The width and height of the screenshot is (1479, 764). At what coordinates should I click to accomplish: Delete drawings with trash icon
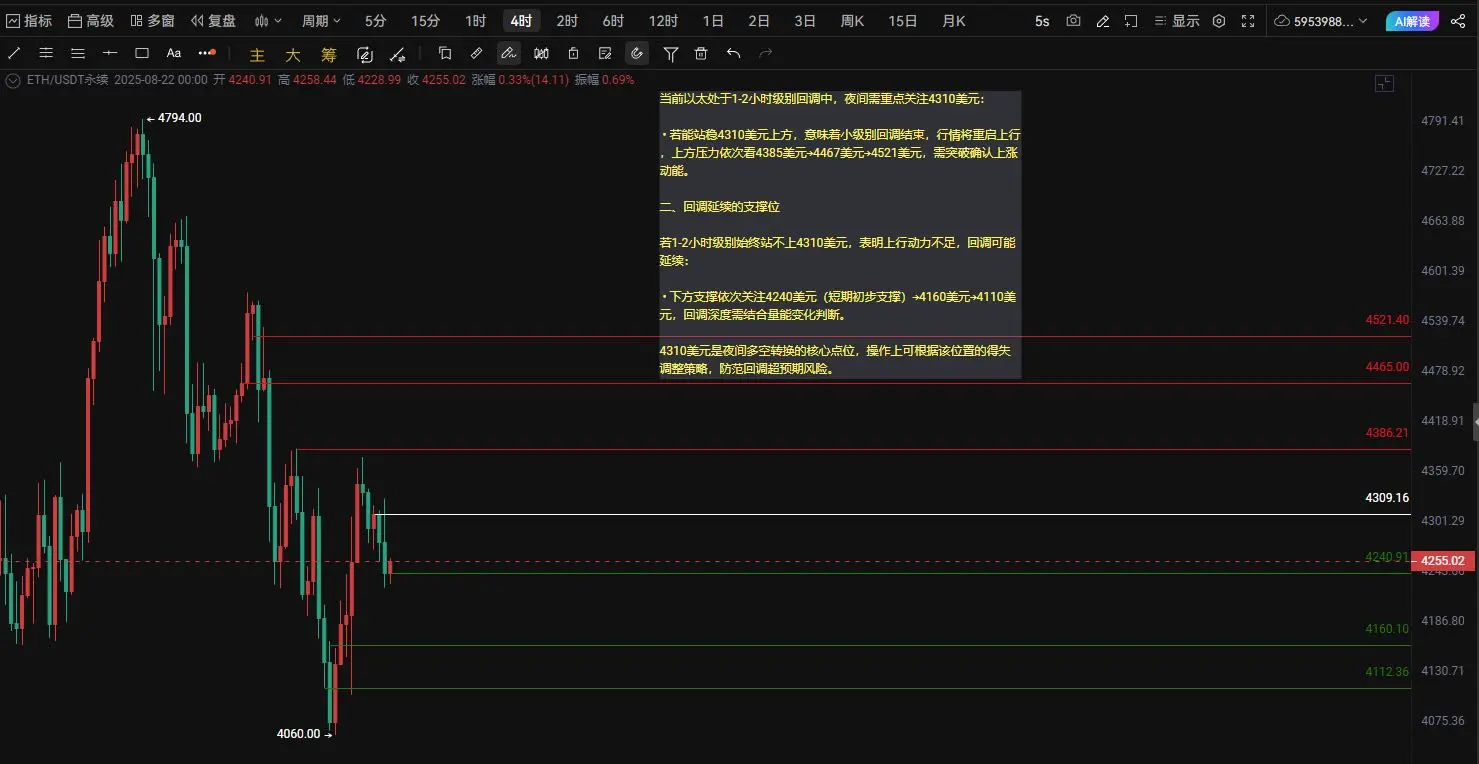[701, 53]
